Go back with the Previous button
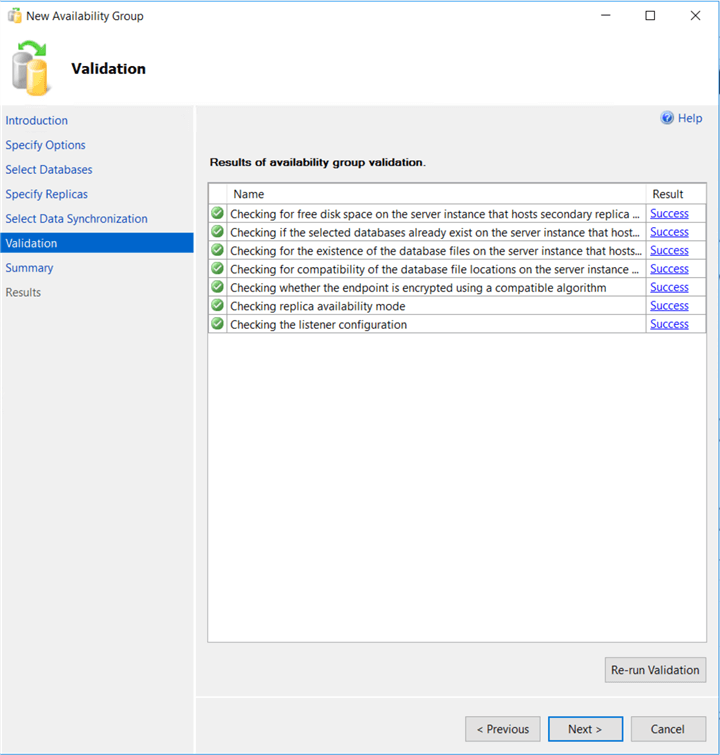 pos(503,729)
